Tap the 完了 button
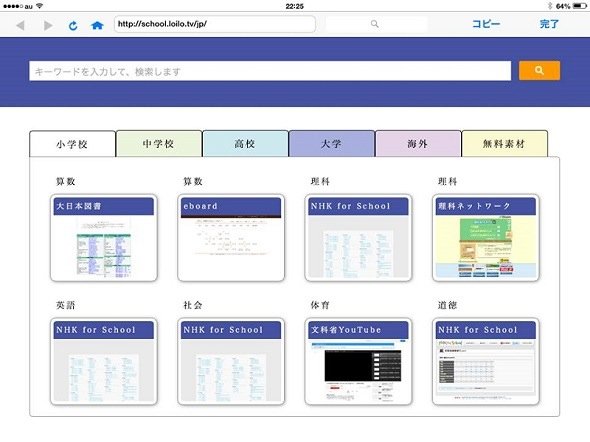The height and width of the screenshot is (442, 590). pyautogui.click(x=549, y=24)
